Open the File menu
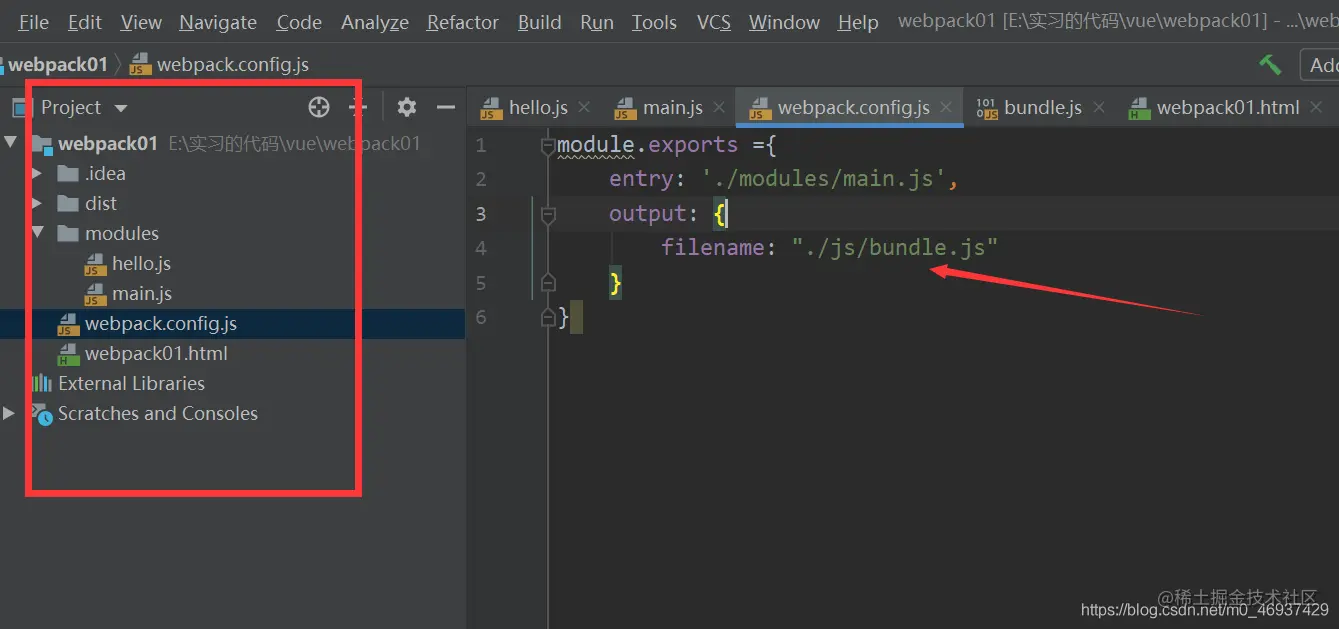The image size is (1339, 629). pos(33,22)
